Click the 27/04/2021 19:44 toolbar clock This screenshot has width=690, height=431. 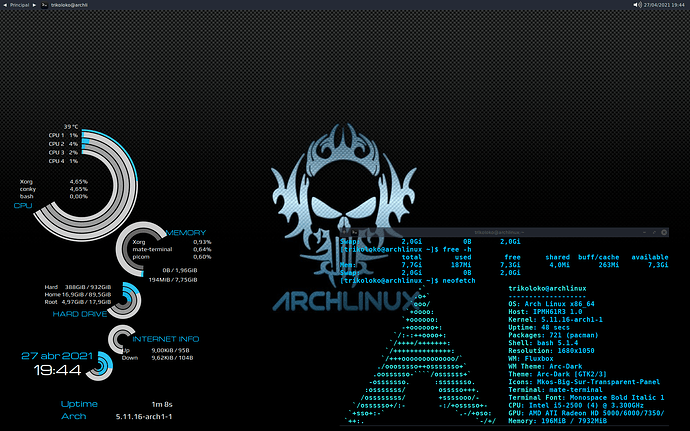point(664,5)
